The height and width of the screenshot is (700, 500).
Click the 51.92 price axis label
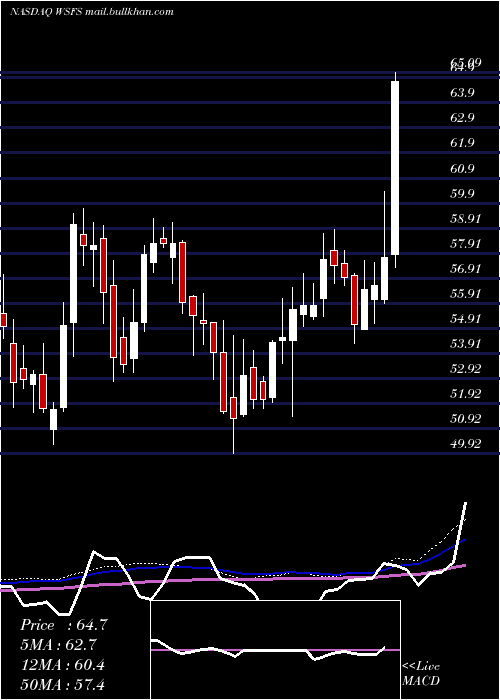(467, 394)
